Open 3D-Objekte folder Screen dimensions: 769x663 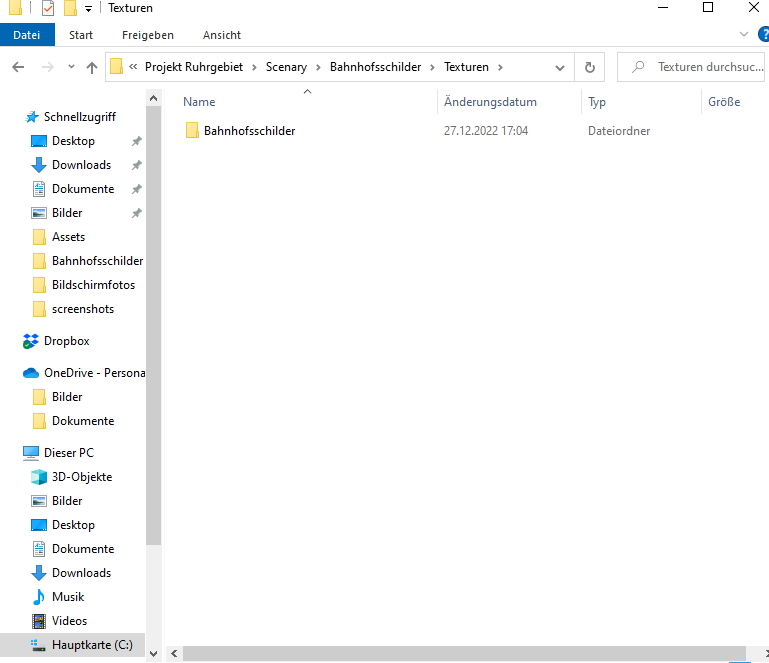point(82,477)
